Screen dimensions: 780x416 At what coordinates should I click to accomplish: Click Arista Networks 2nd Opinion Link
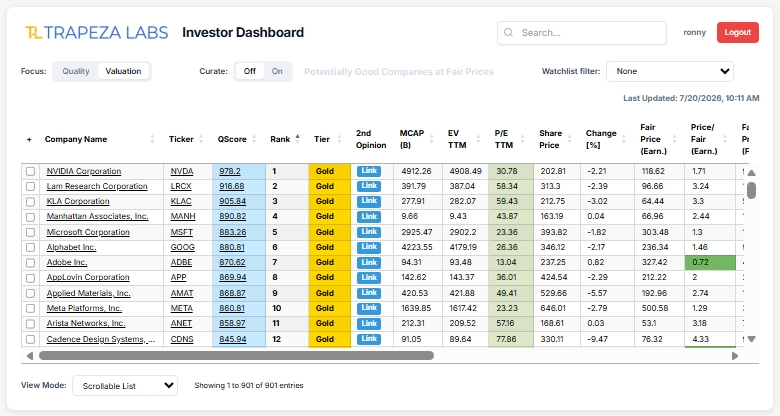click(369, 323)
